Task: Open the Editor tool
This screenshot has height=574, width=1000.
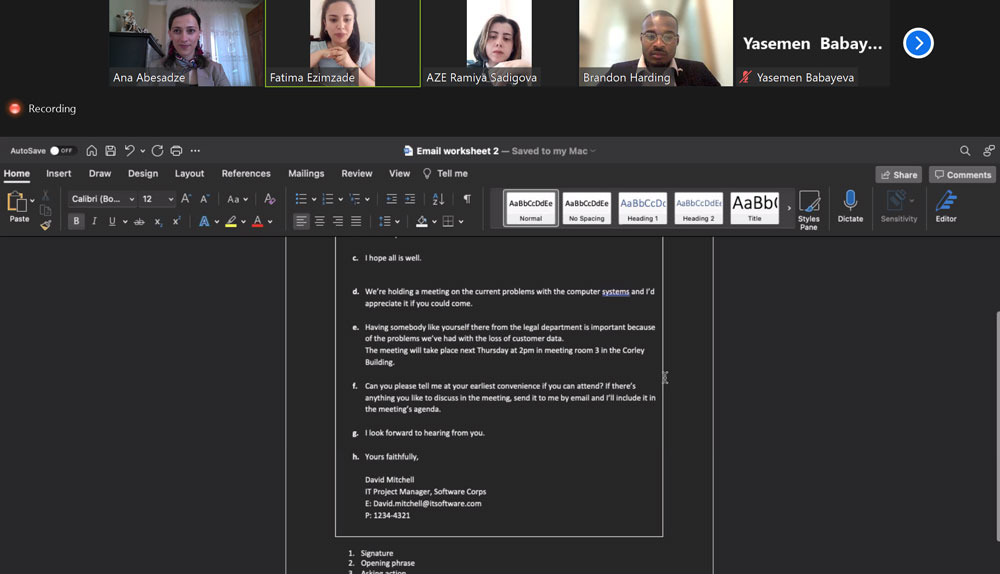Action: 945,206
